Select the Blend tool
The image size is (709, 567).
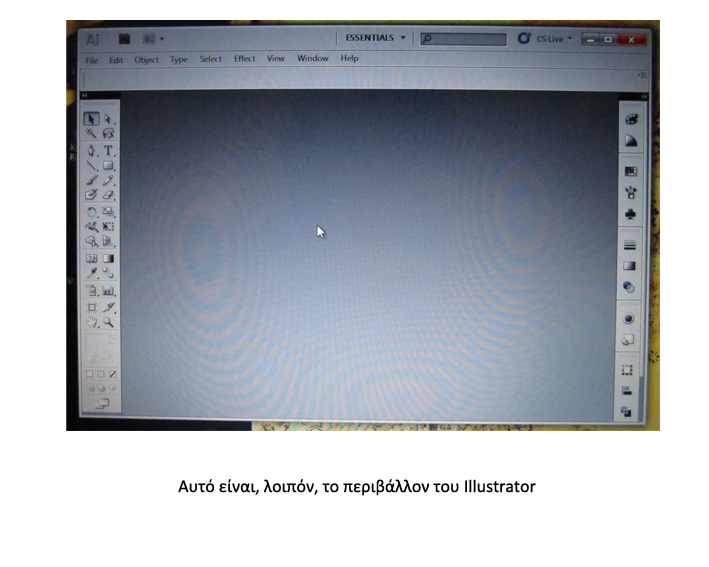(108, 273)
